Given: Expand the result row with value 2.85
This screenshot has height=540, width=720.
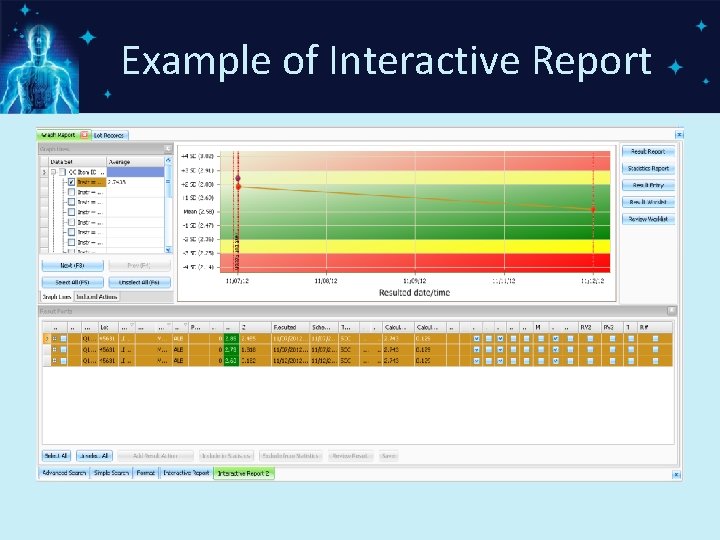Looking at the screenshot, I should (x=54, y=338).
